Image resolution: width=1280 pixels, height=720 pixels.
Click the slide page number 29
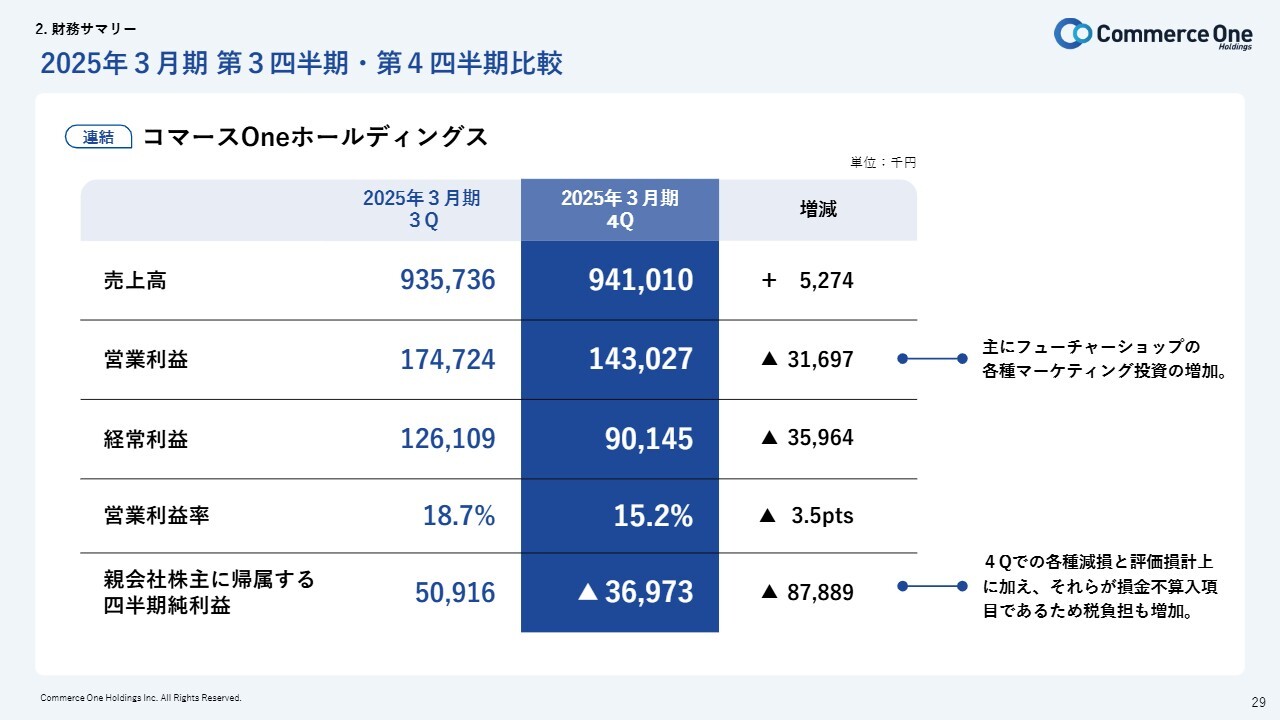tap(1258, 700)
